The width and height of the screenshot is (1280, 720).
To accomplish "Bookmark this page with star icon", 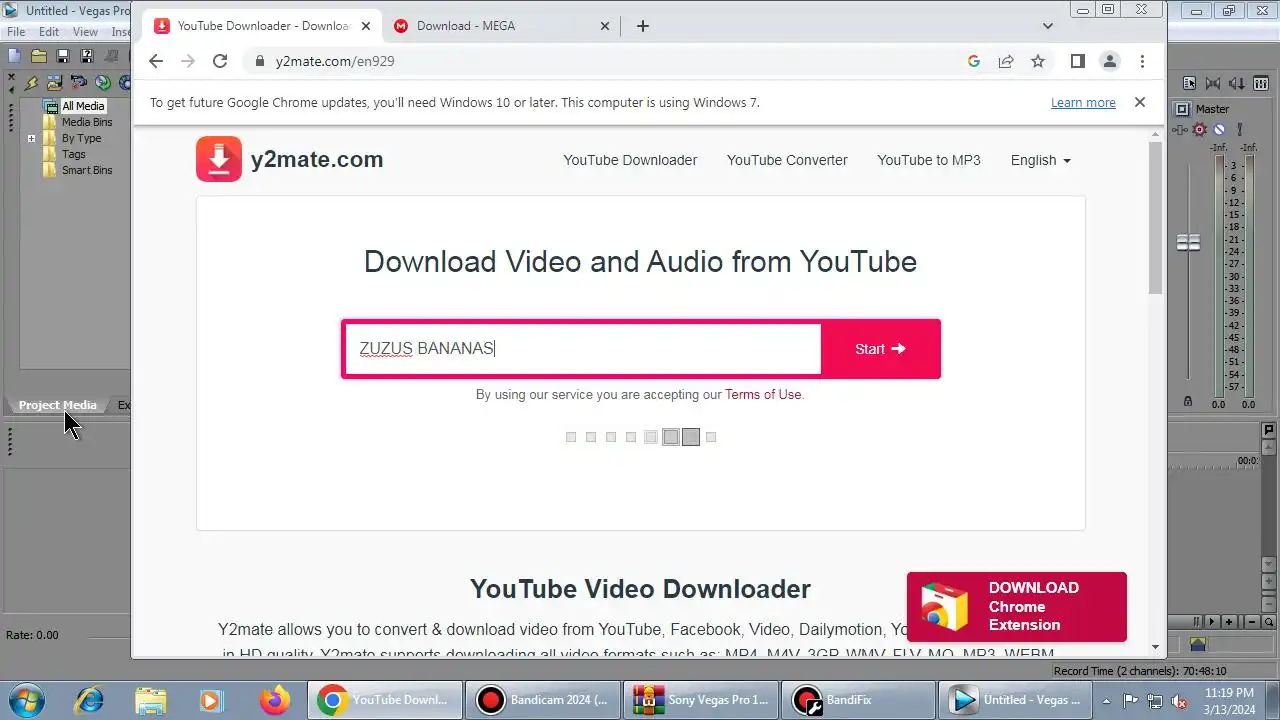I will click(1038, 61).
